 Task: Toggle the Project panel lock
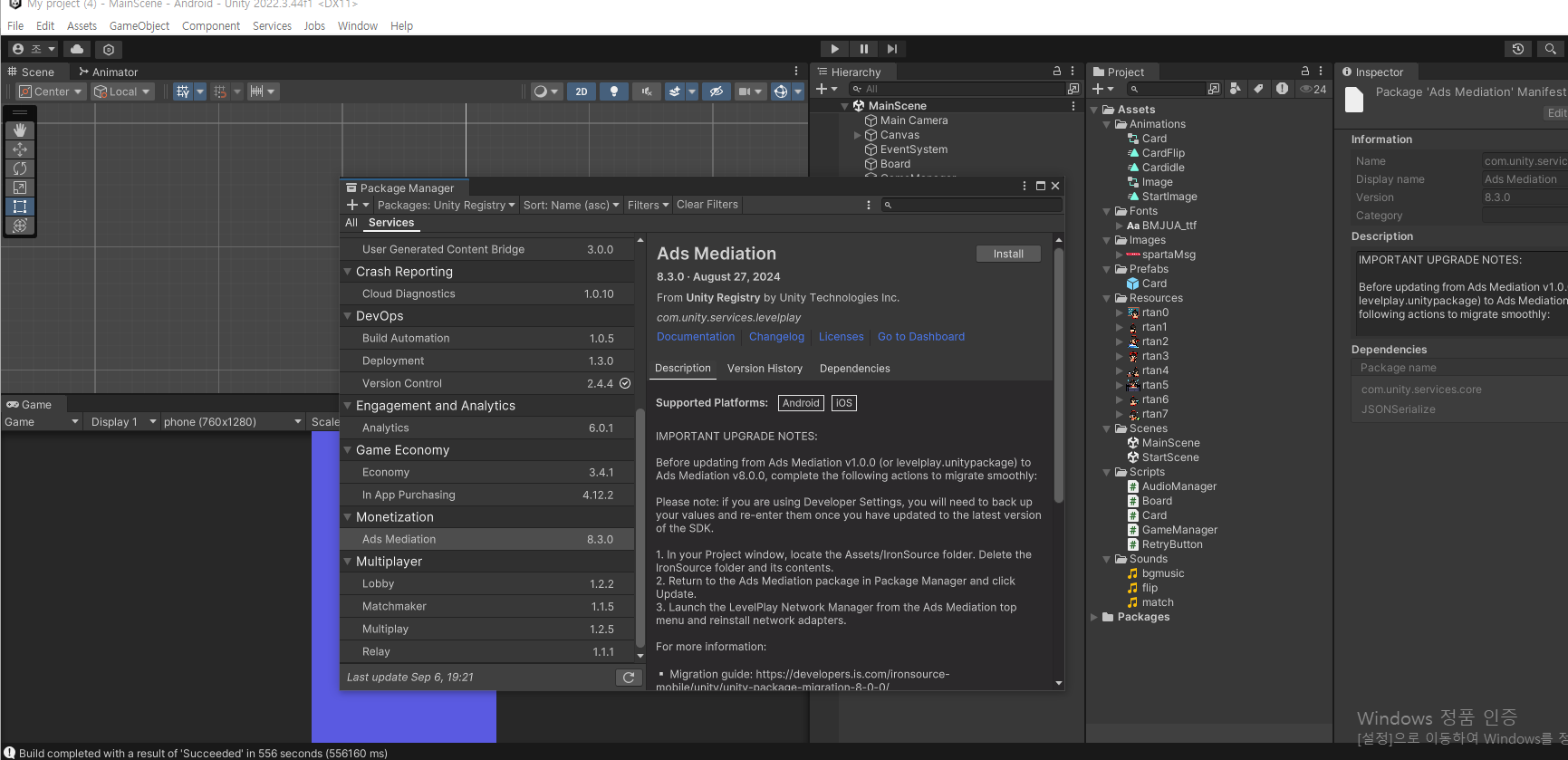pos(1305,71)
